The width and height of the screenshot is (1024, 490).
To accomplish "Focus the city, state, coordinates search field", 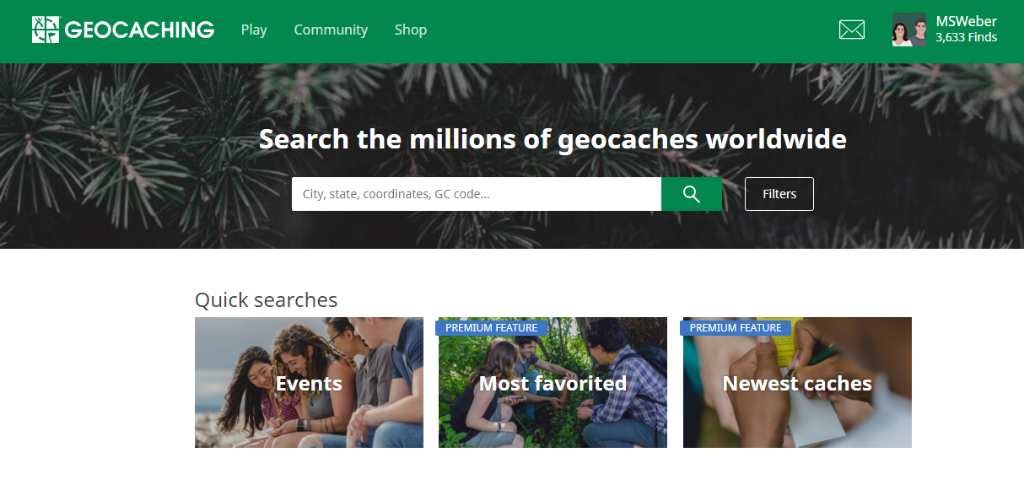I will 476,194.
